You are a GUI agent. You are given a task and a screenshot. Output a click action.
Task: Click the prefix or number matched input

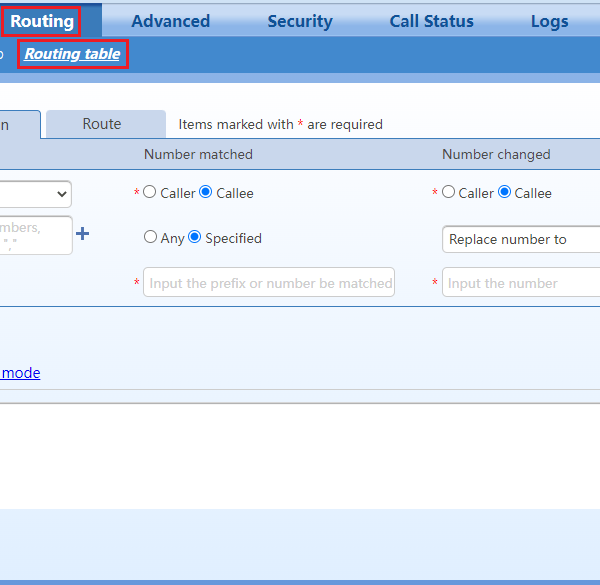[269, 283]
